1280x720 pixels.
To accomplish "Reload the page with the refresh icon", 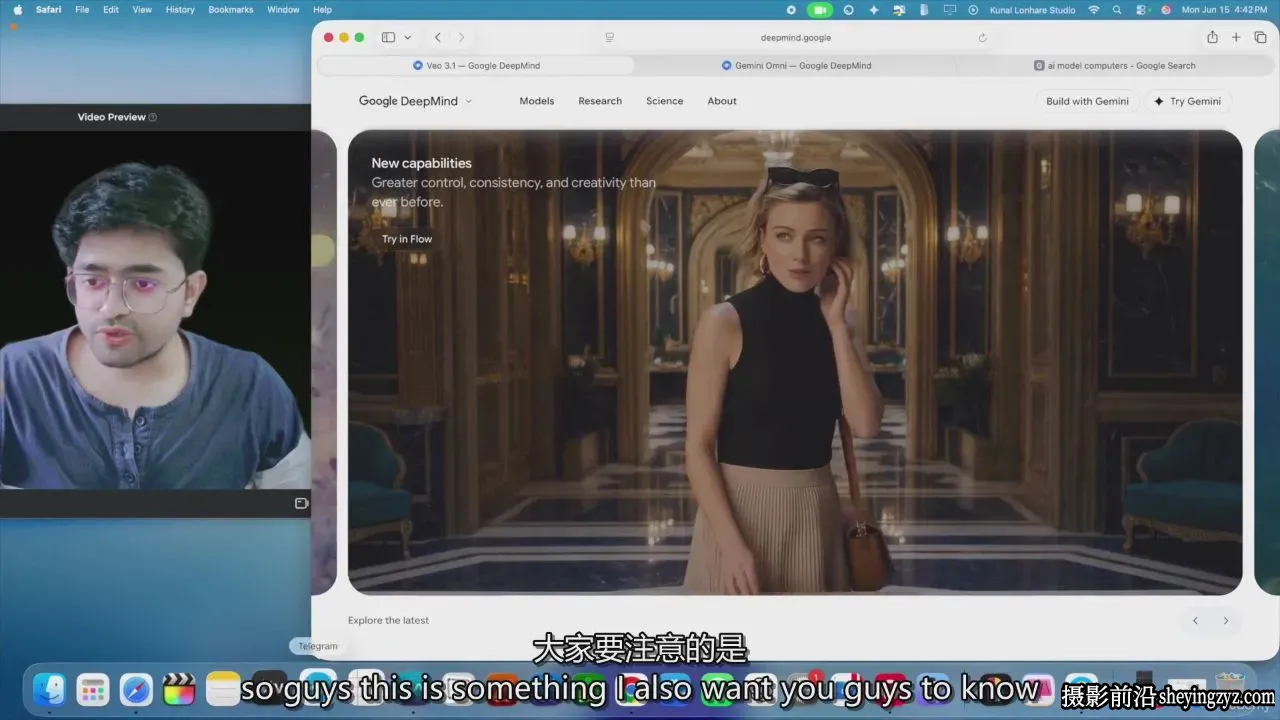I will tap(982, 38).
